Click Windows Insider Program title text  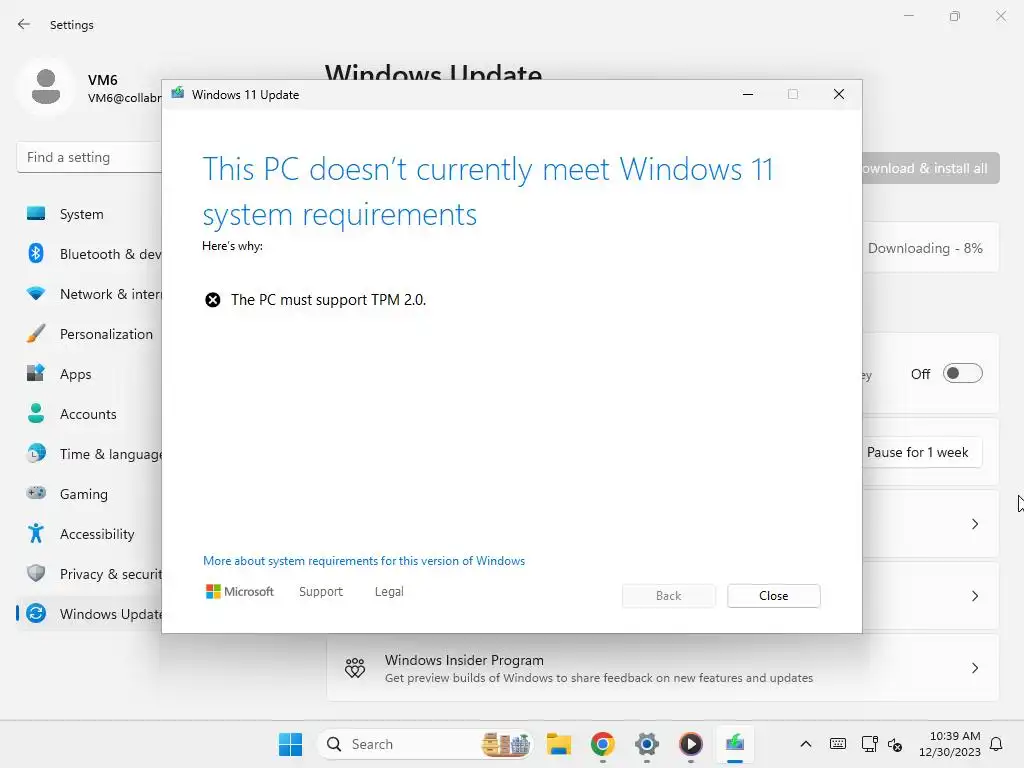pyautogui.click(x=464, y=660)
